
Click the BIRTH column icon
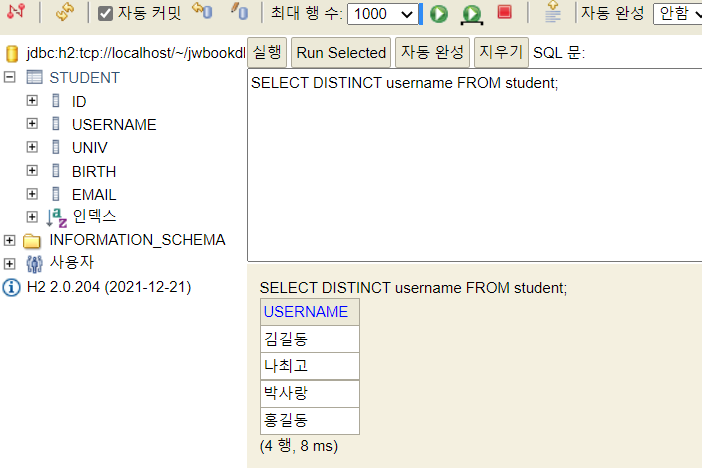tap(56, 170)
